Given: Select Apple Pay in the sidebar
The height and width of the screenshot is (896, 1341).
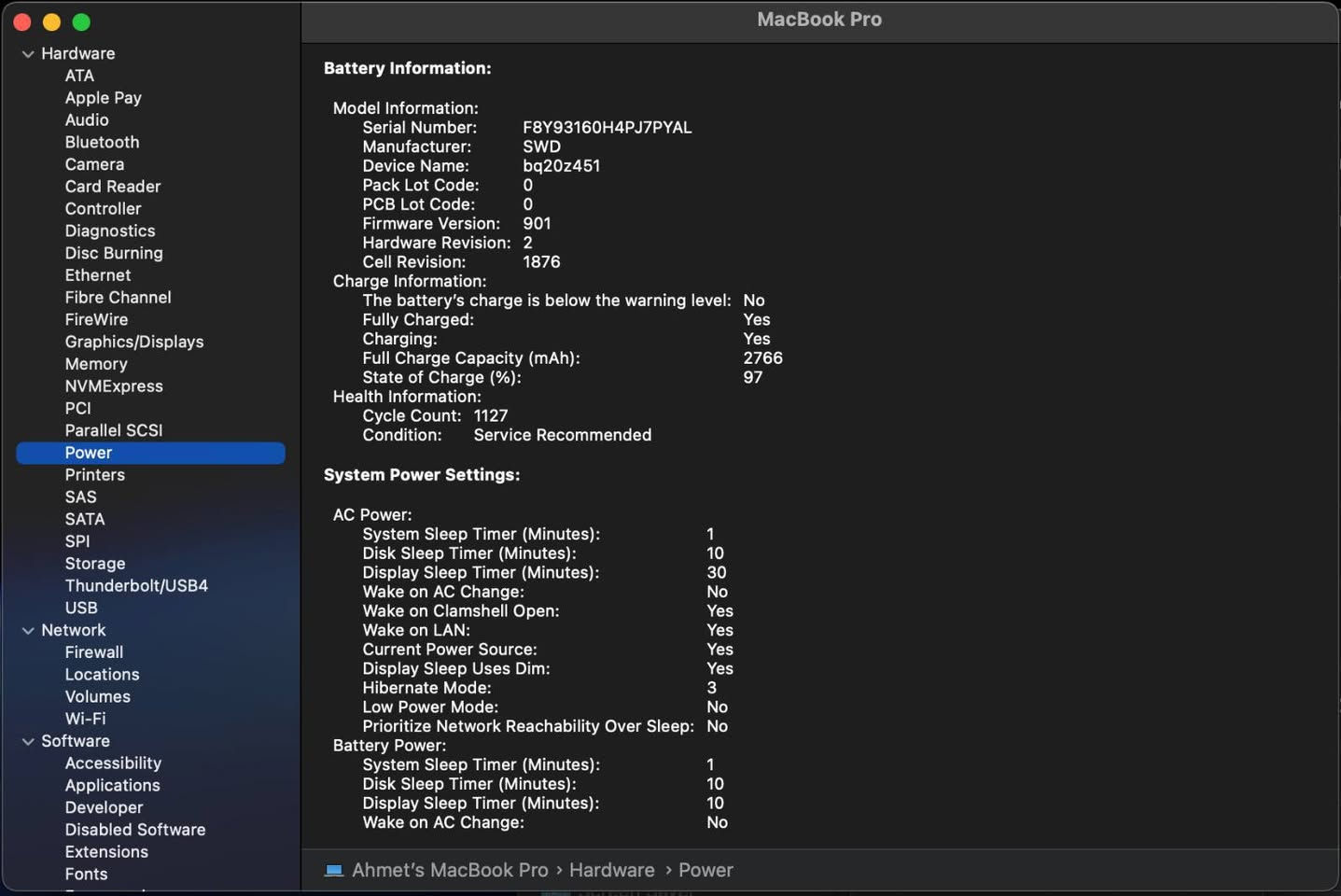Looking at the screenshot, I should pos(104,98).
